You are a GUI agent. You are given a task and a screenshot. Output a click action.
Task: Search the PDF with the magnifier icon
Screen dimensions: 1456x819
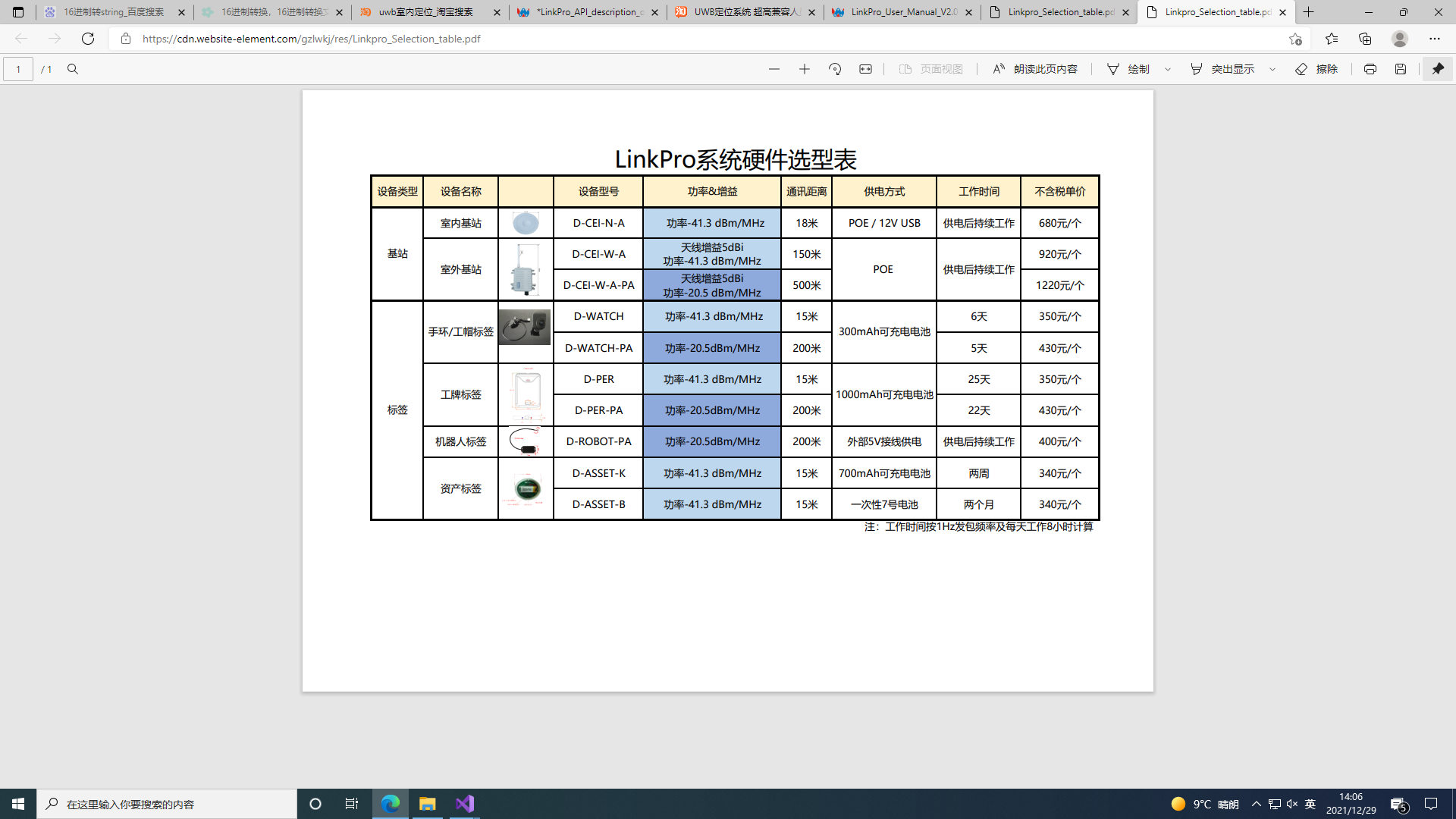73,69
